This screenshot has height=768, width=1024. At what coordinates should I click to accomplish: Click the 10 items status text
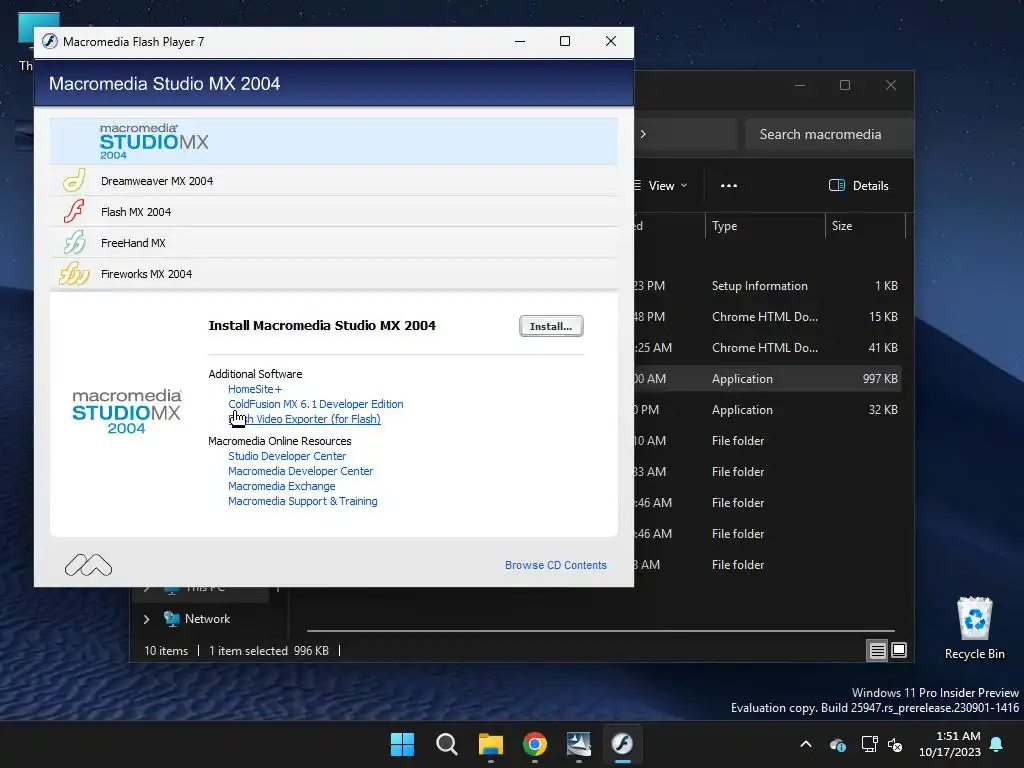[x=166, y=650]
